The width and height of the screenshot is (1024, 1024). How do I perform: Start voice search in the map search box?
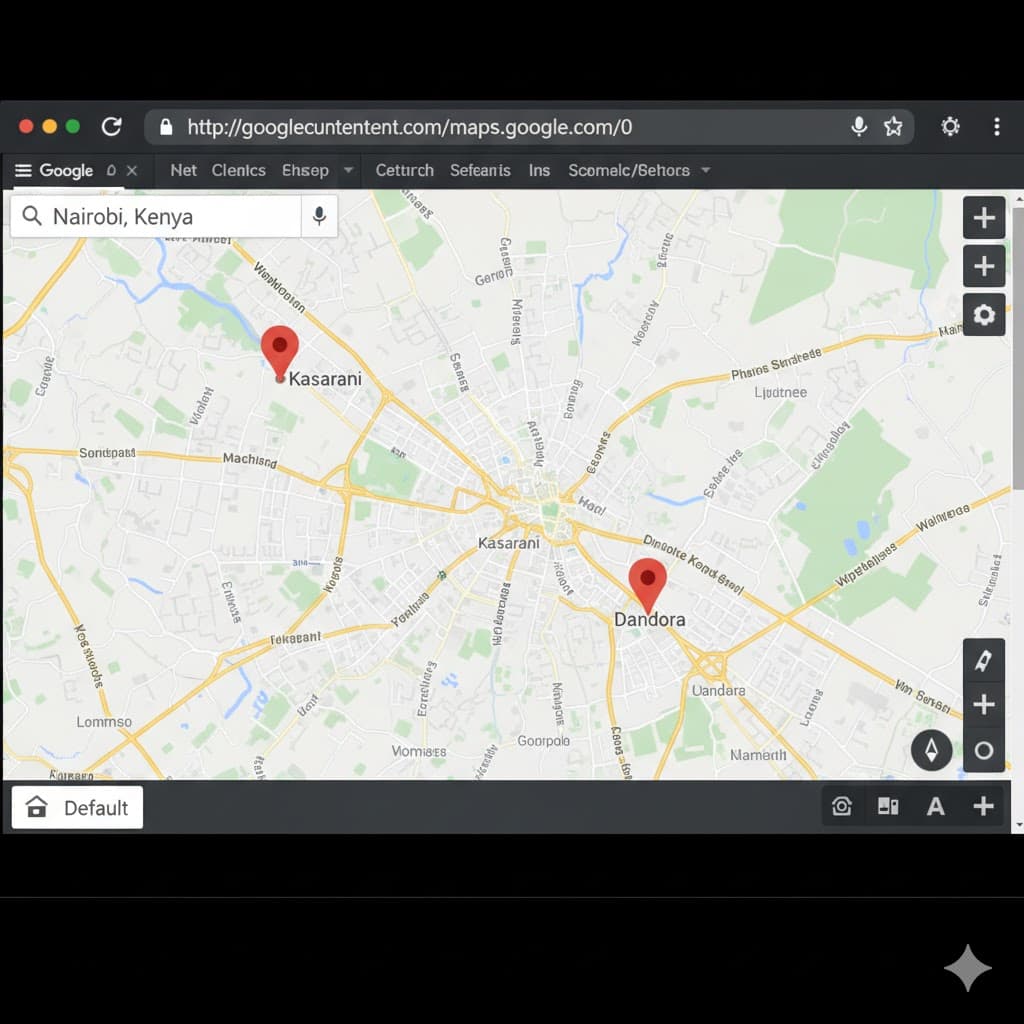click(x=319, y=216)
